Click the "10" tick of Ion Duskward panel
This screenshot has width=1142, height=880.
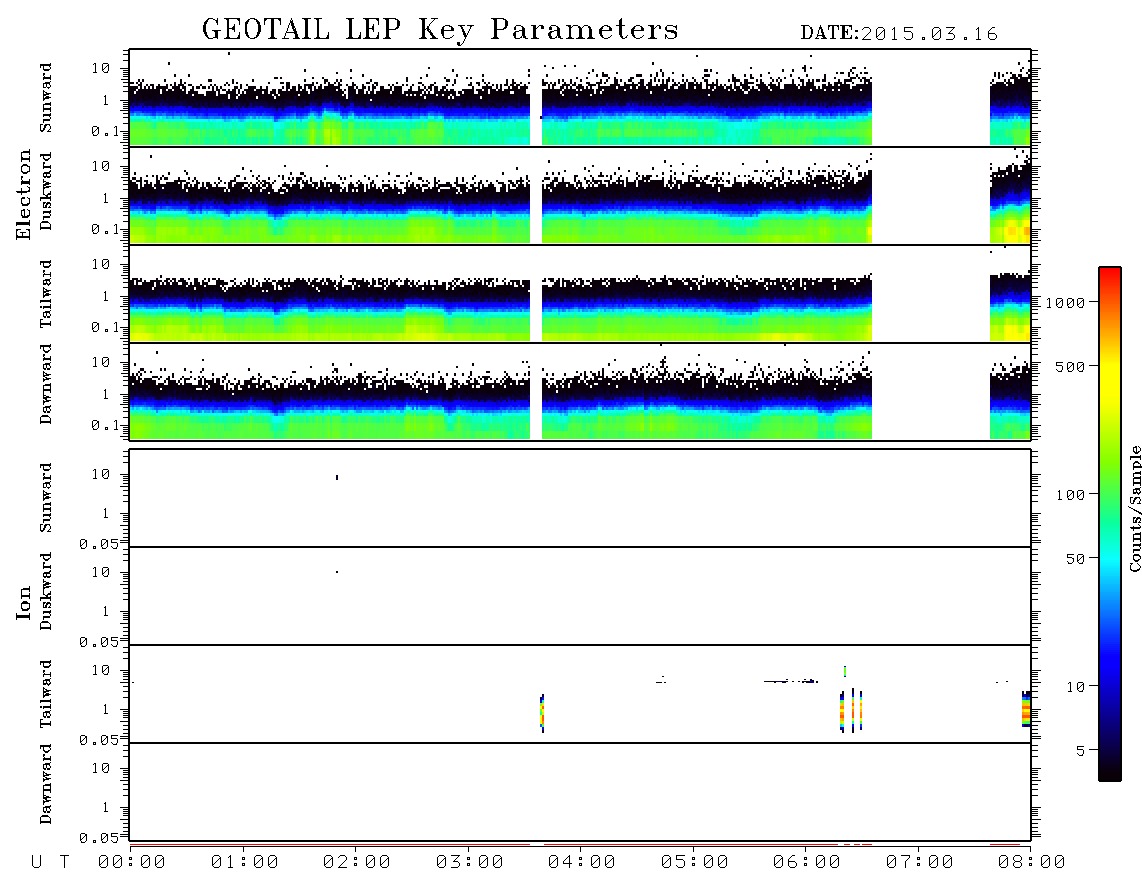pyautogui.click(x=101, y=573)
